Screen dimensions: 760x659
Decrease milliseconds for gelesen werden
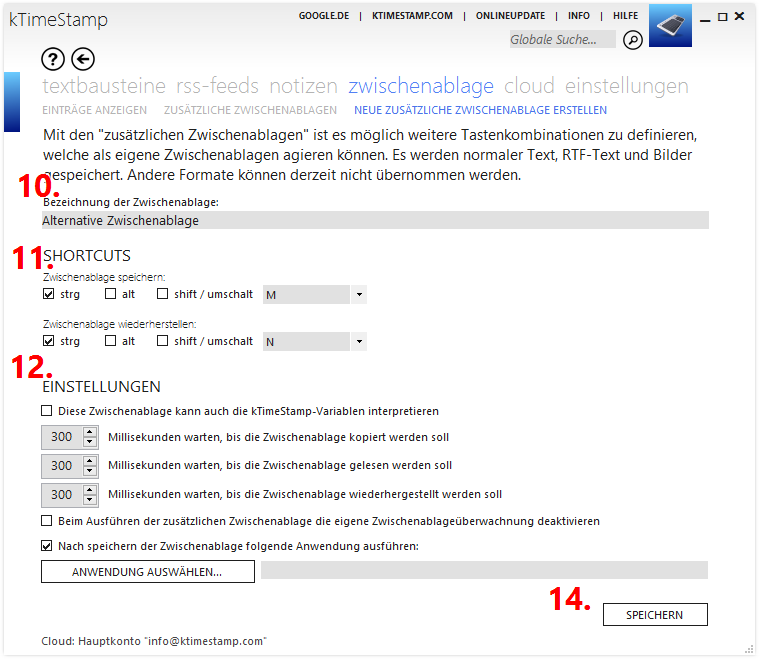(90, 471)
